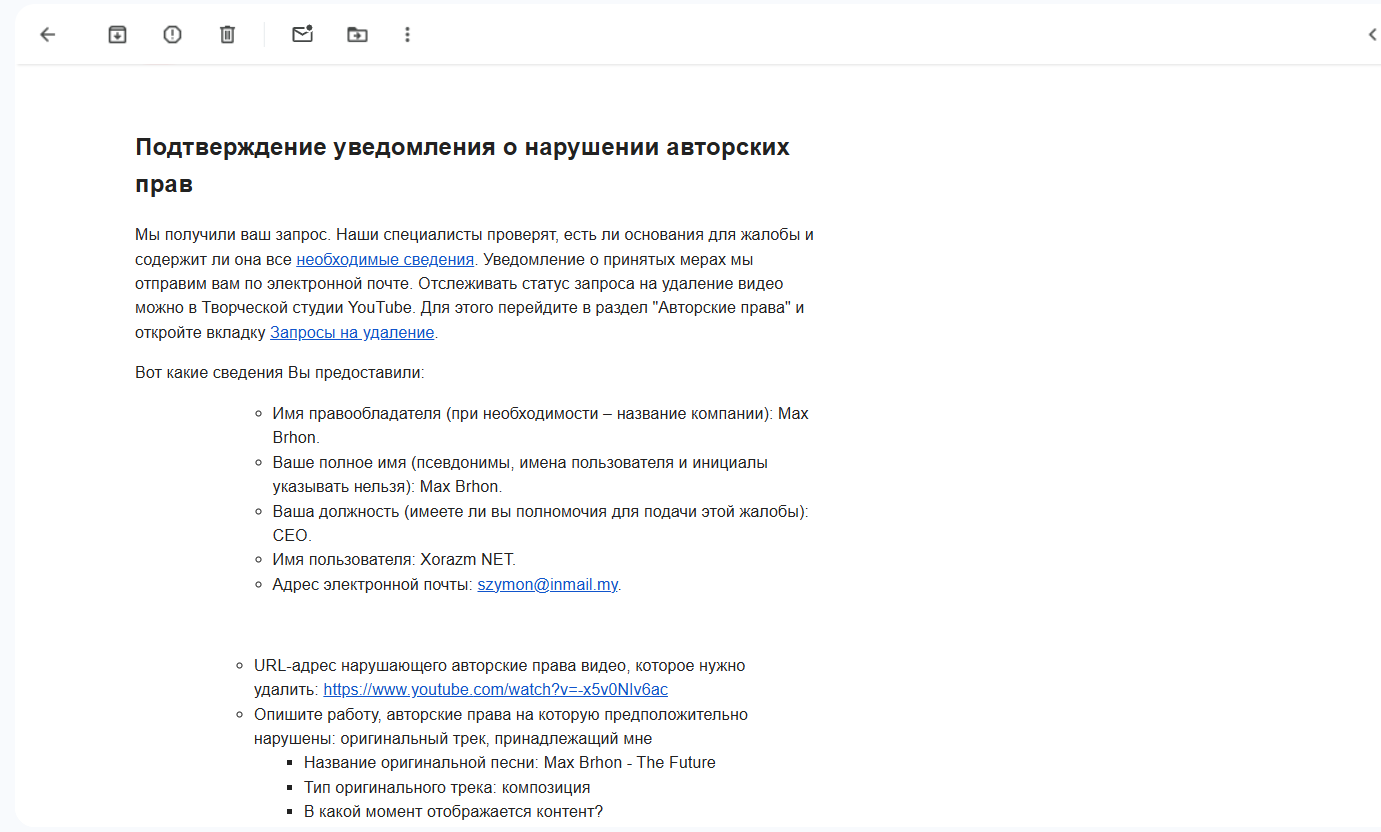The width and height of the screenshot is (1381, 832).
Task: Open the YouTube video URL link
Action: click(495, 690)
